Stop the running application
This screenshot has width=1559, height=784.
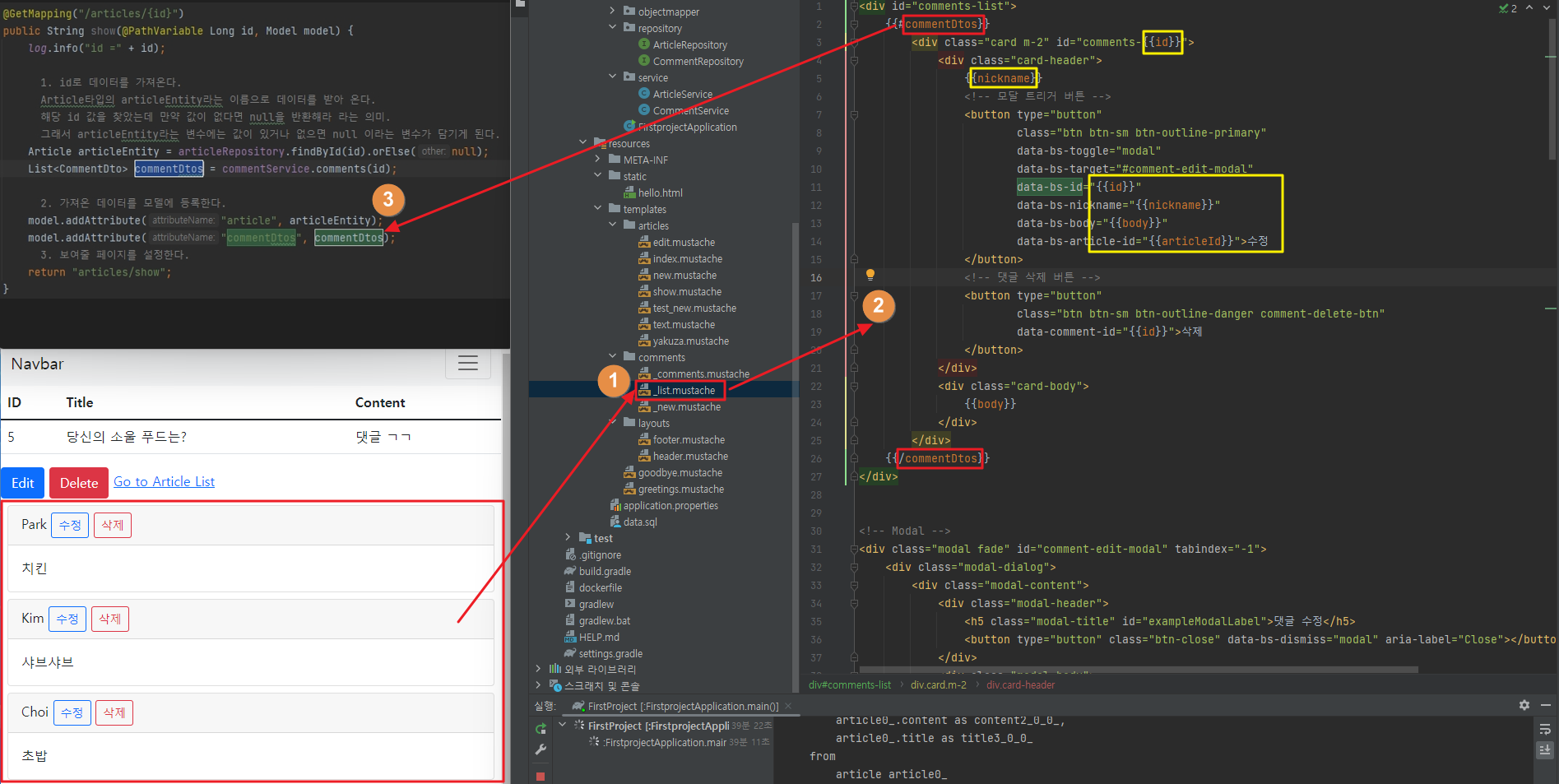[x=541, y=777]
